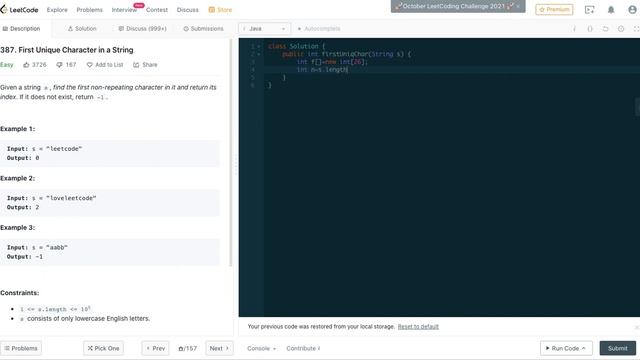Screen dimensions: 640x360
Task: Place cursor at end of line 4 code
Action: pos(348,70)
